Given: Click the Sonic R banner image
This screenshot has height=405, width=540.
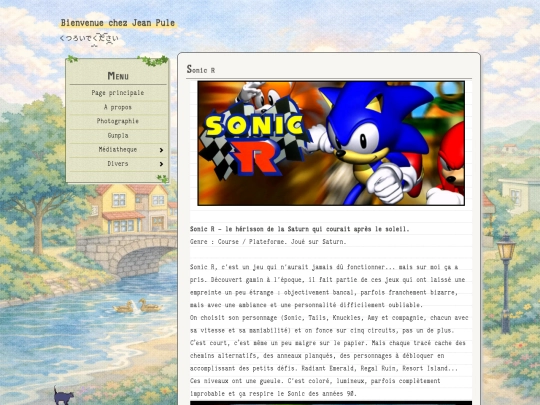Looking at the screenshot, I should 331,143.
